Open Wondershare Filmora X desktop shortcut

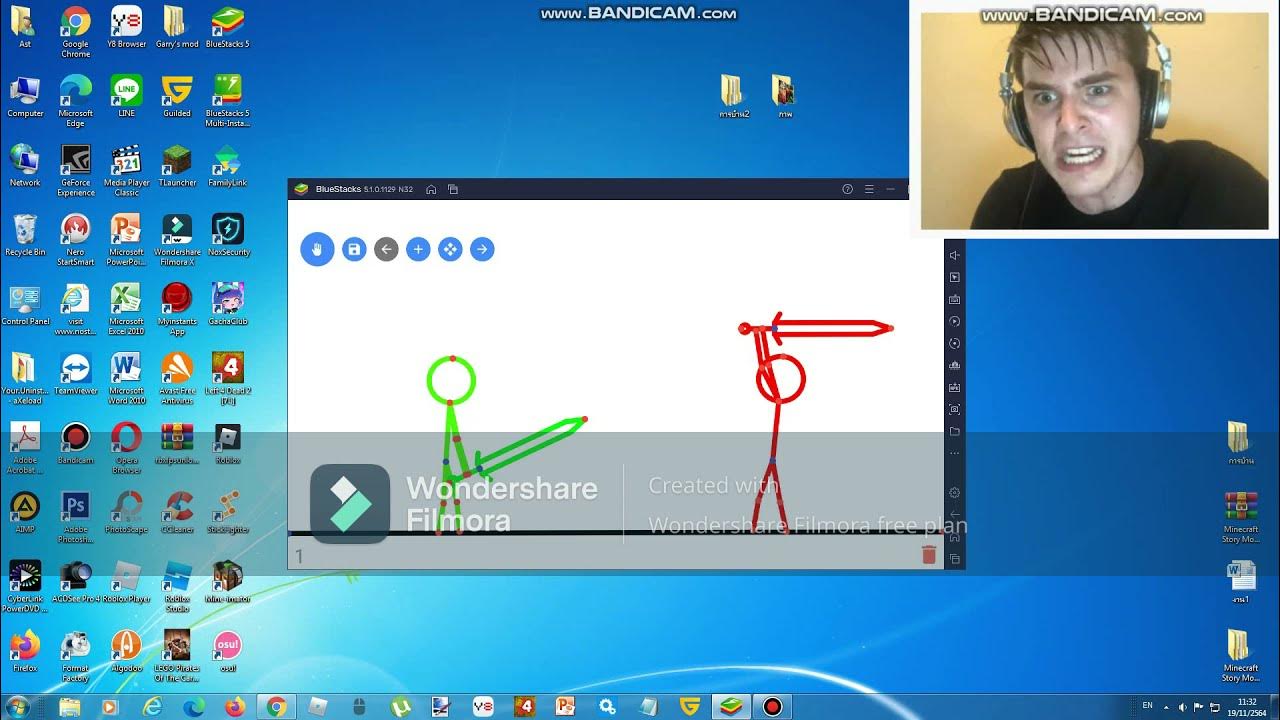tap(177, 240)
